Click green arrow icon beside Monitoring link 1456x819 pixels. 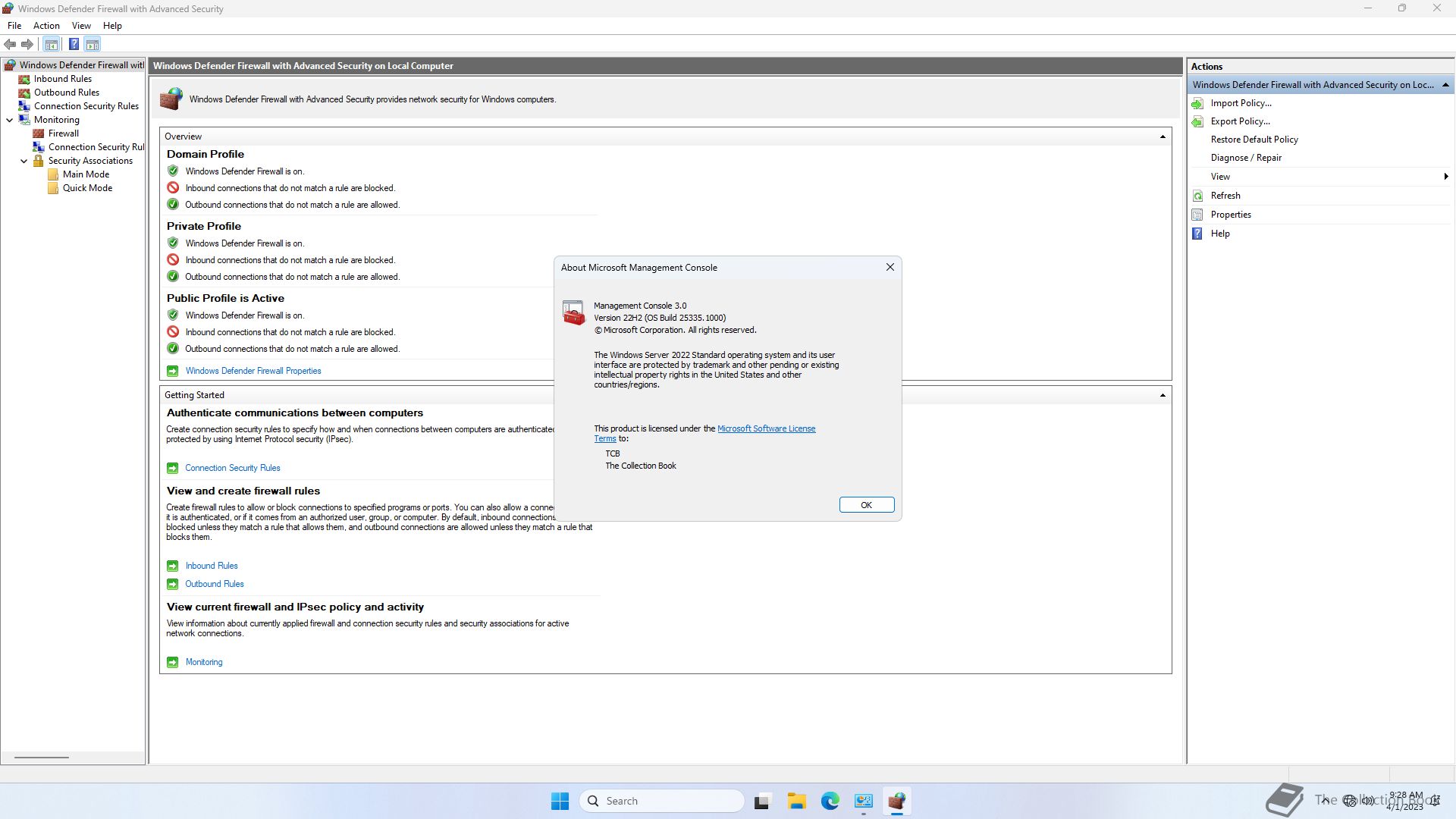(173, 662)
